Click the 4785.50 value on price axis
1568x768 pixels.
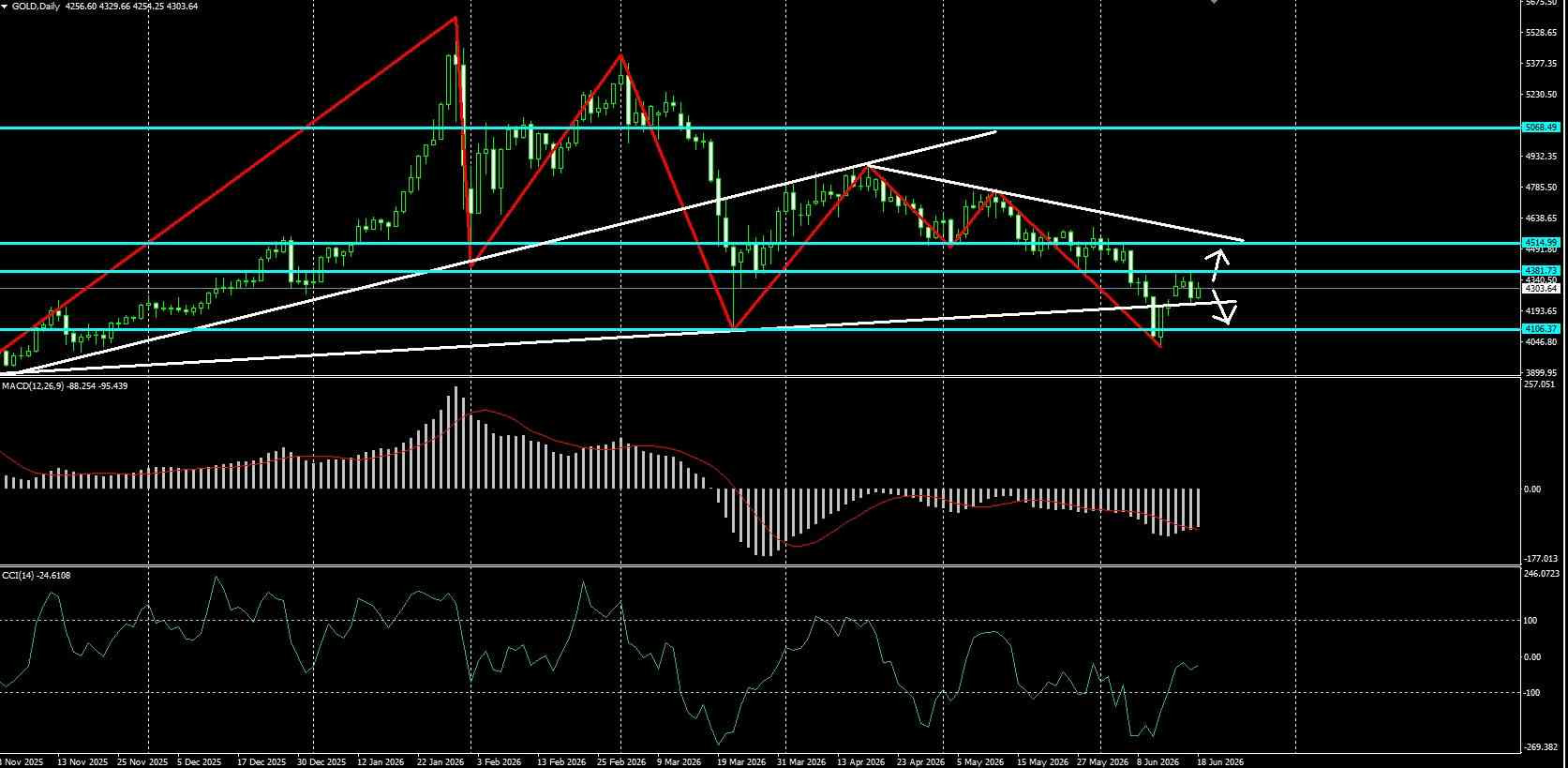(1542, 187)
